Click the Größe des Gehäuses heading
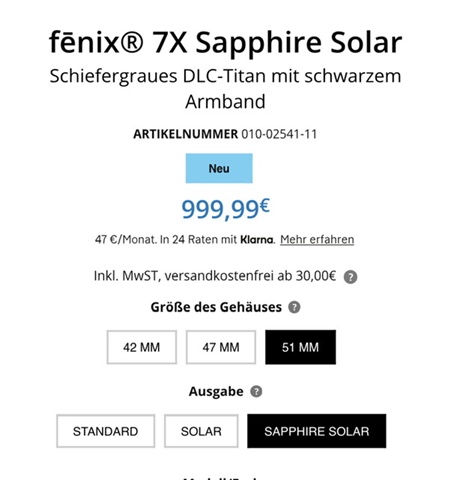 (x=216, y=307)
